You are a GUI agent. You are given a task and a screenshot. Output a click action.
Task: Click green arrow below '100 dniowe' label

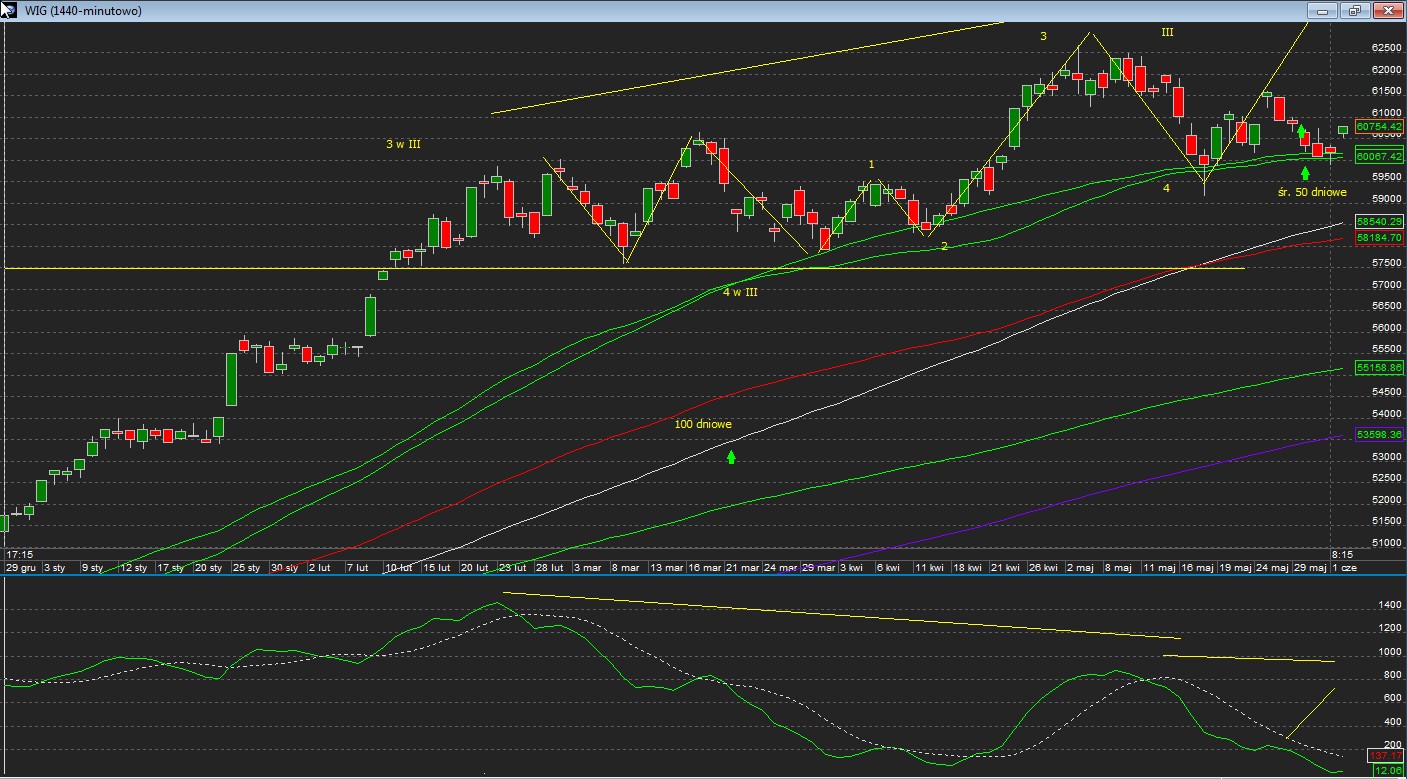point(731,457)
